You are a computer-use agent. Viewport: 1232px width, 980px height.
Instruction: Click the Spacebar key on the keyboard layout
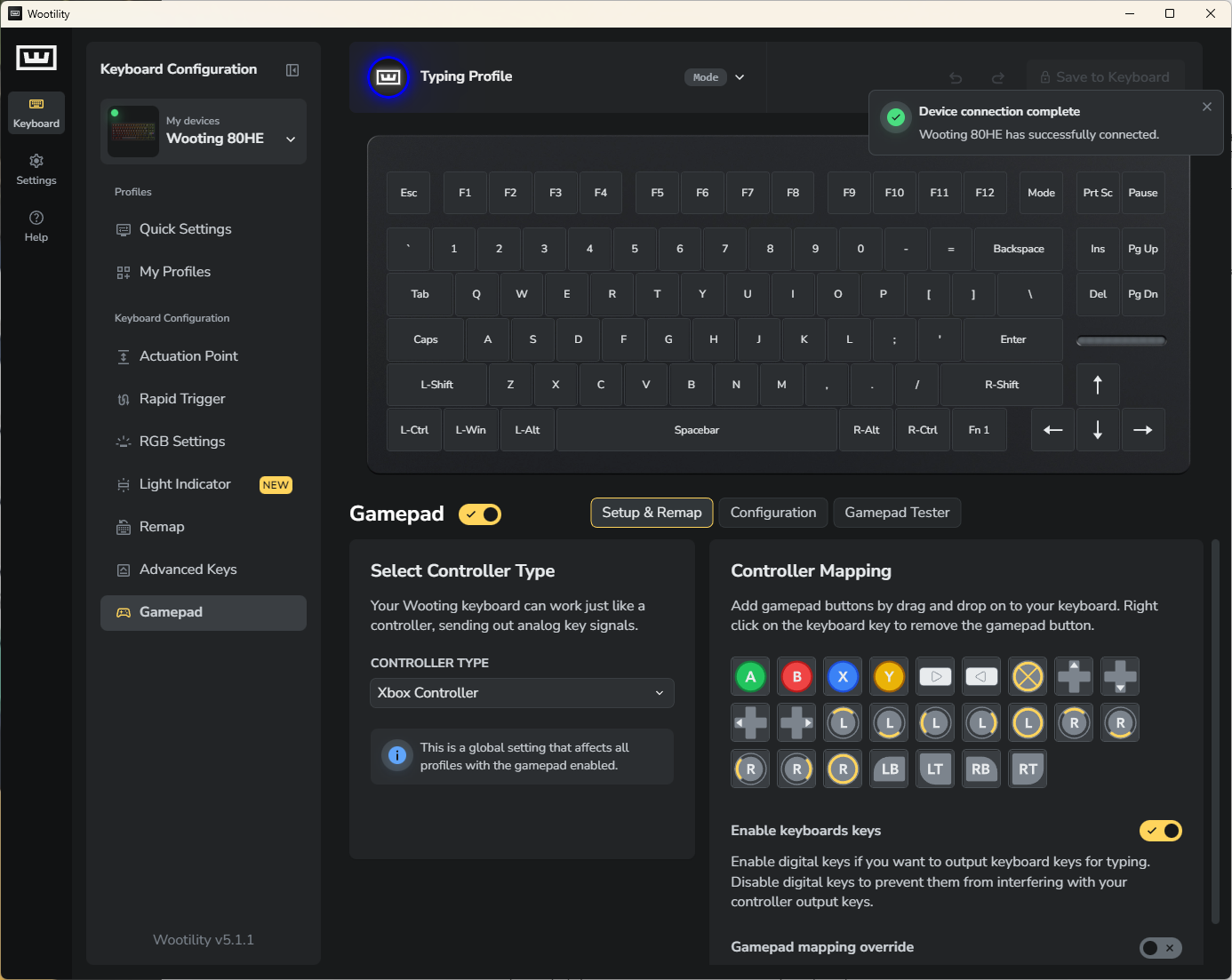(697, 430)
